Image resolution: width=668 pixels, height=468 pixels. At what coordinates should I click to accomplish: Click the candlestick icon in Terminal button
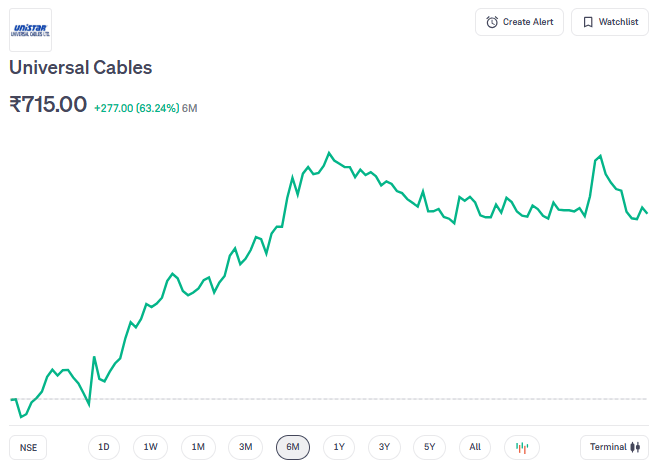634,447
